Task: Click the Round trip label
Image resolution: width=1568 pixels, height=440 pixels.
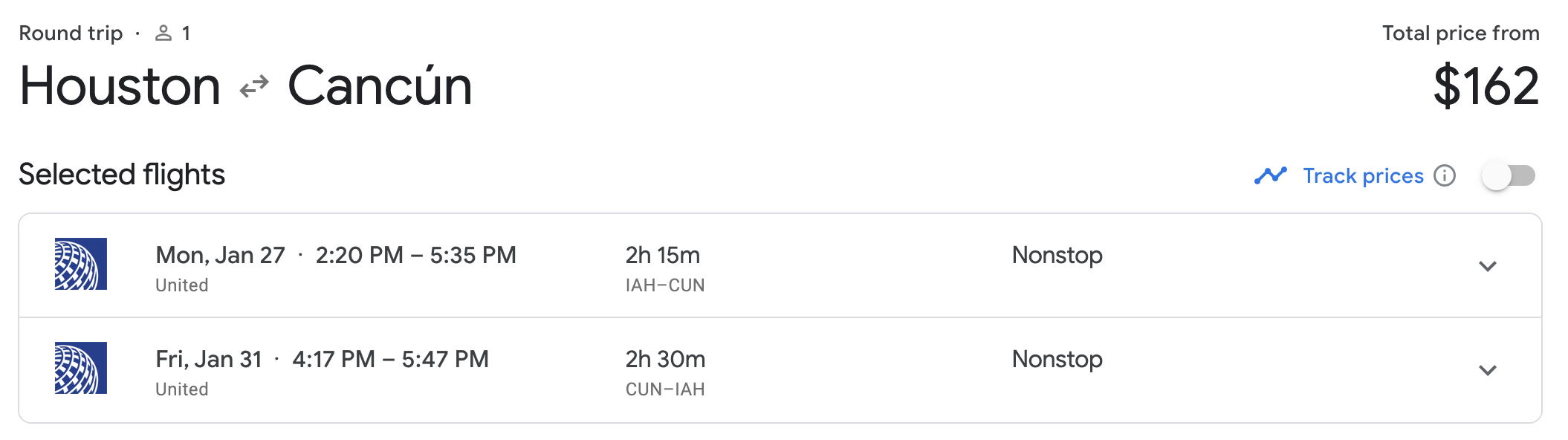Action: (x=71, y=33)
